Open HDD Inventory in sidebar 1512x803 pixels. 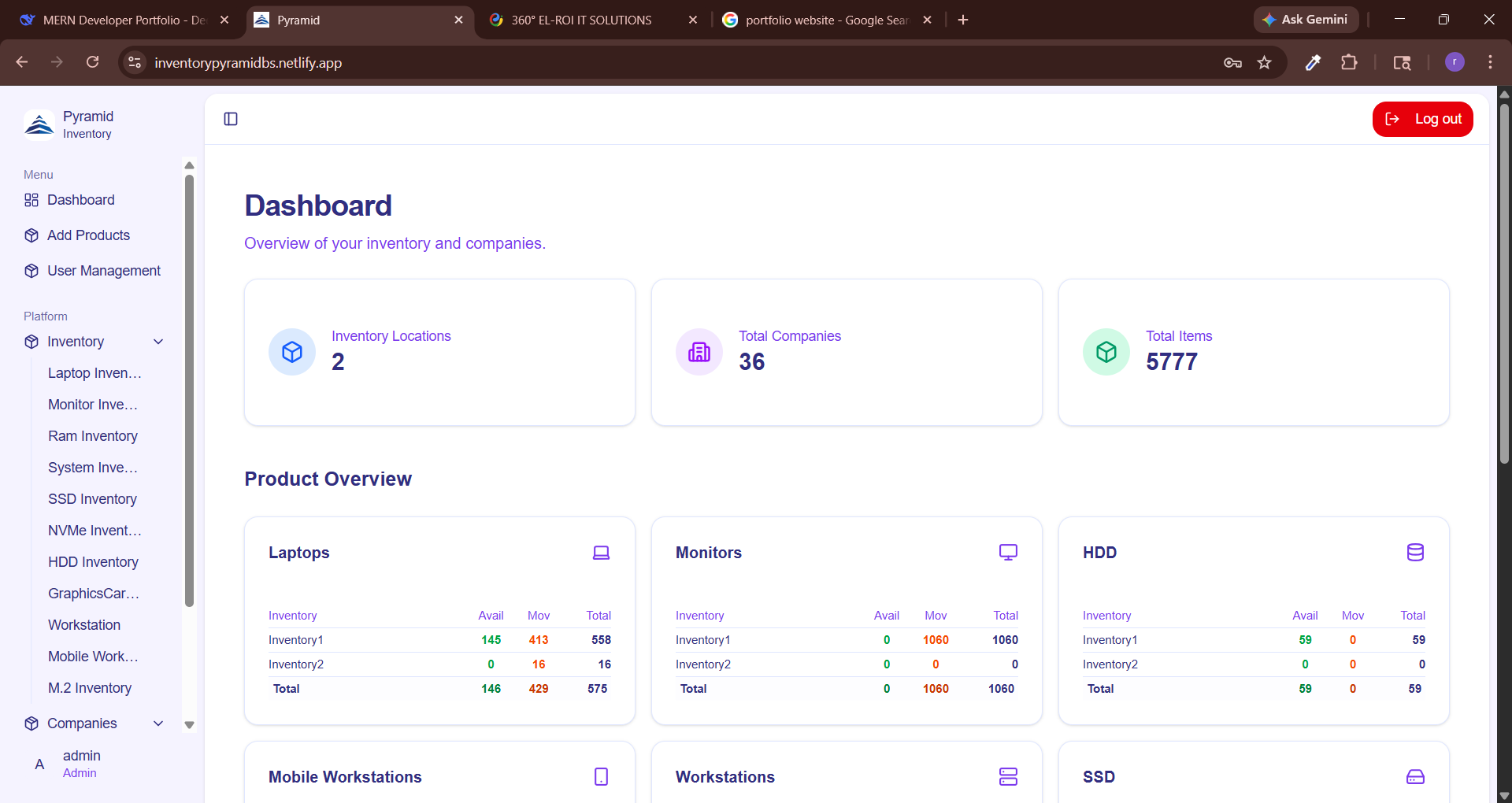[x=93, y=562]
